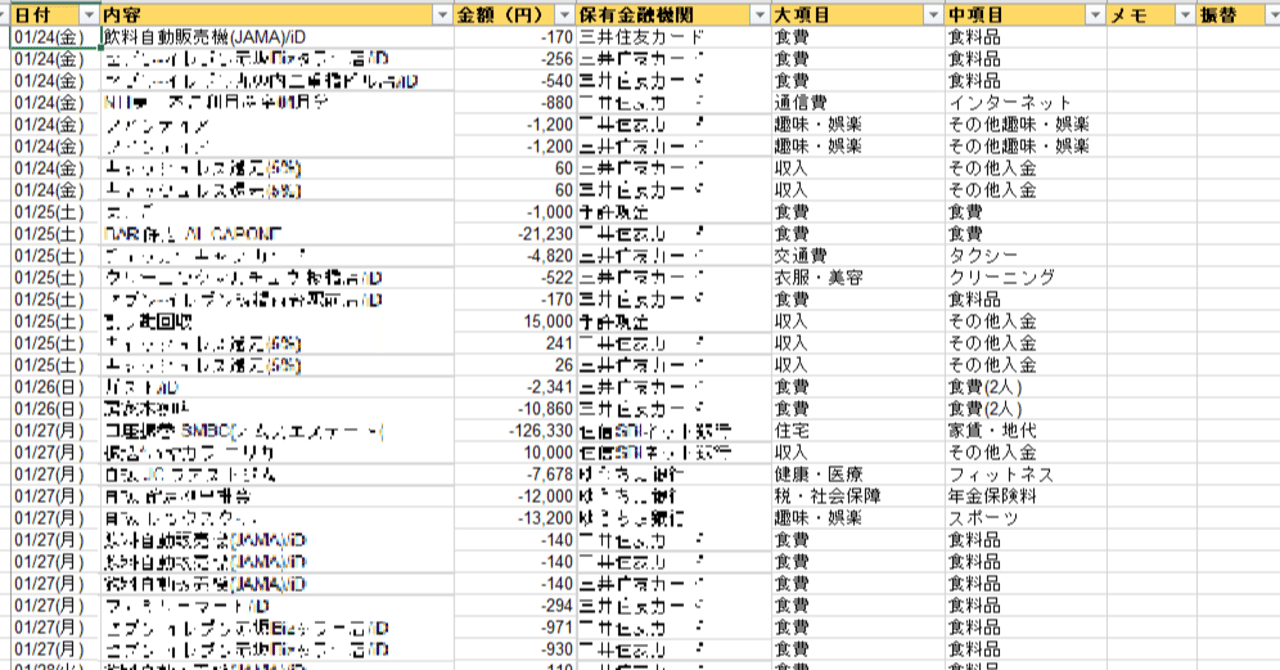
Task: Select the 住宅 category cell
Action: 859,431
